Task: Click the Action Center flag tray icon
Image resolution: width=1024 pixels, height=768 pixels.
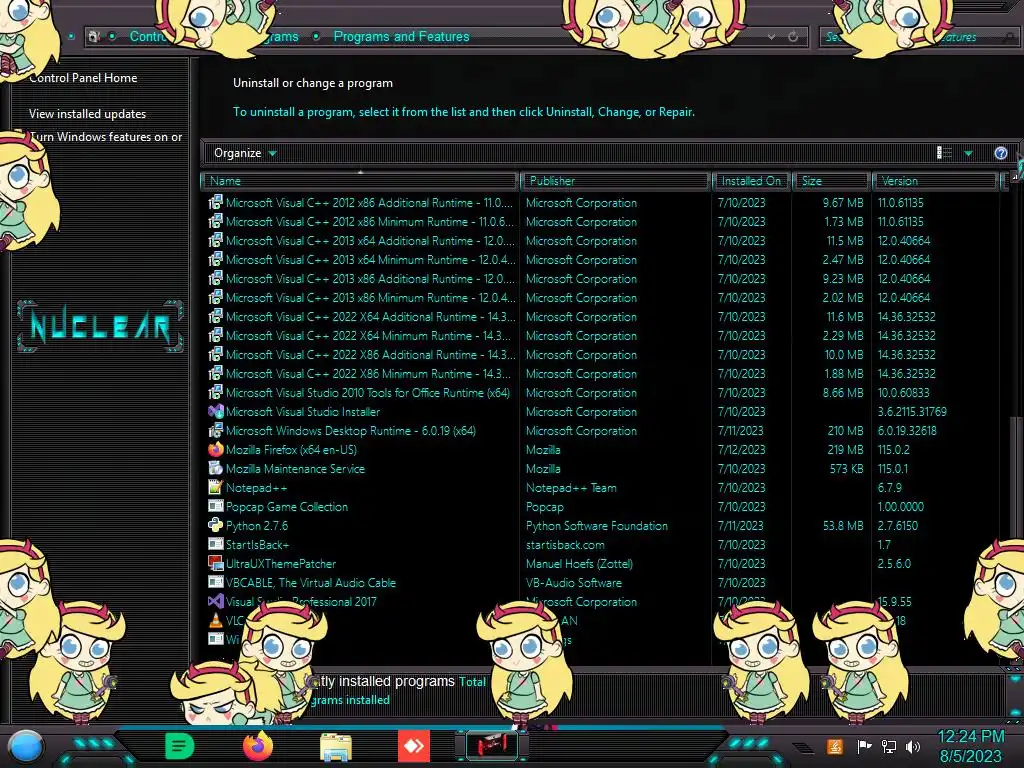Action: click(864, 746)
